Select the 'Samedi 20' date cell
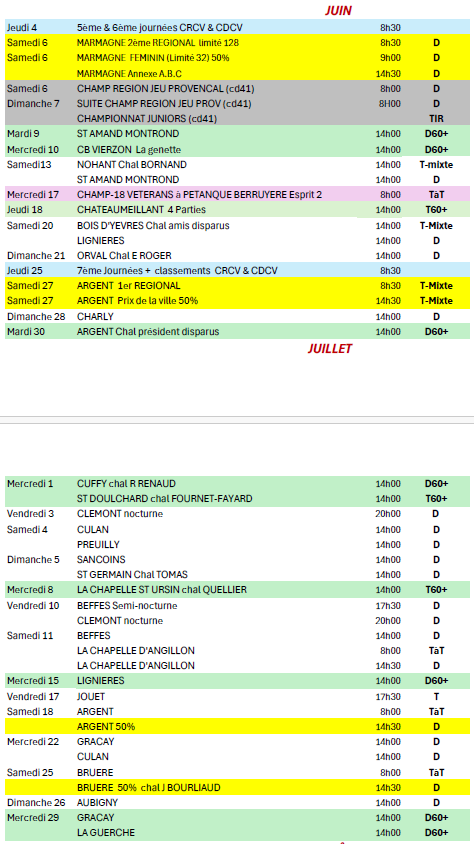474x844 pixels. coord(30,226)
